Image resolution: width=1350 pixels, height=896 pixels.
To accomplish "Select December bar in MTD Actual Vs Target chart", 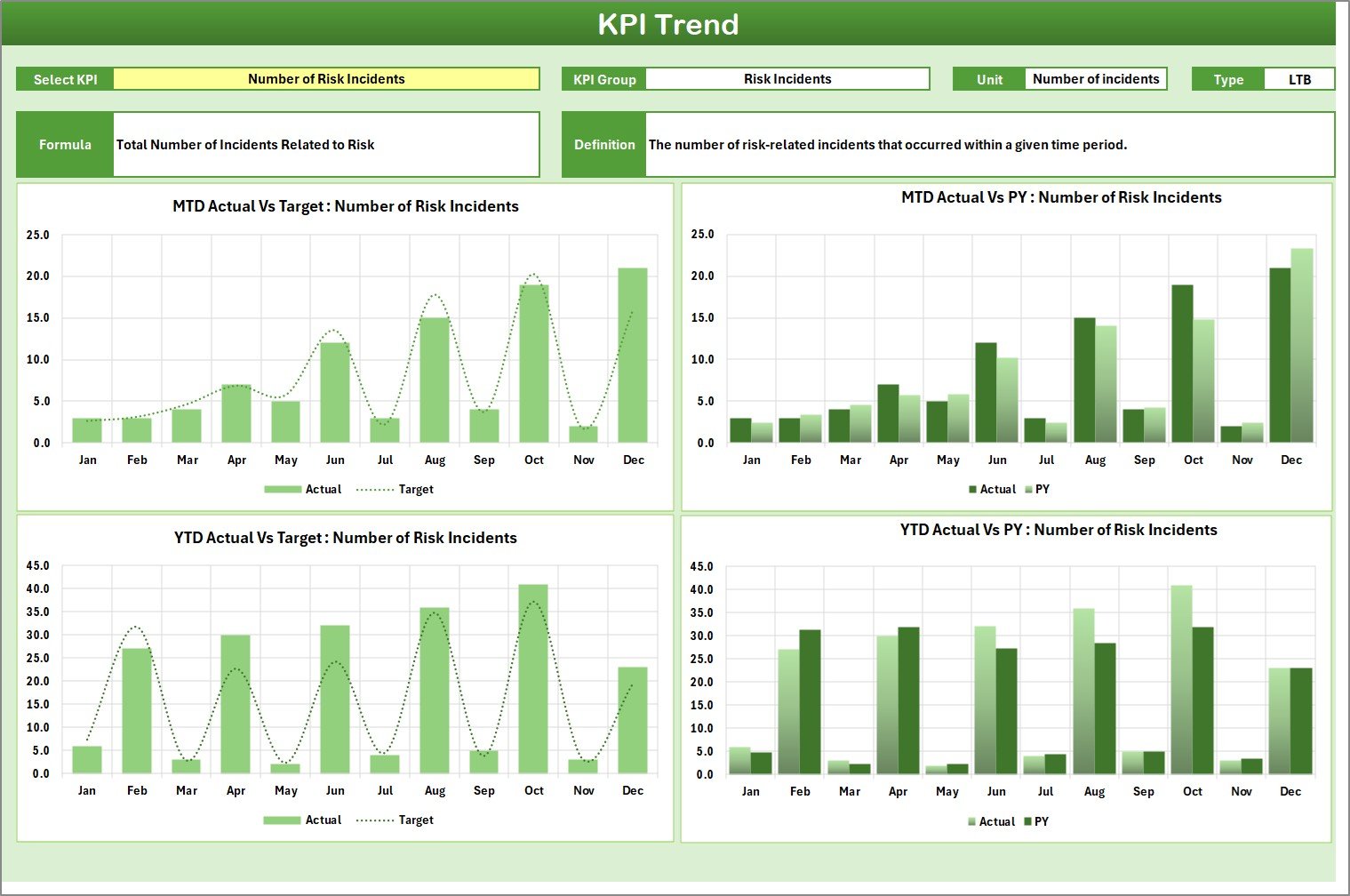I will pyautogui.click(x=633, y=356).
